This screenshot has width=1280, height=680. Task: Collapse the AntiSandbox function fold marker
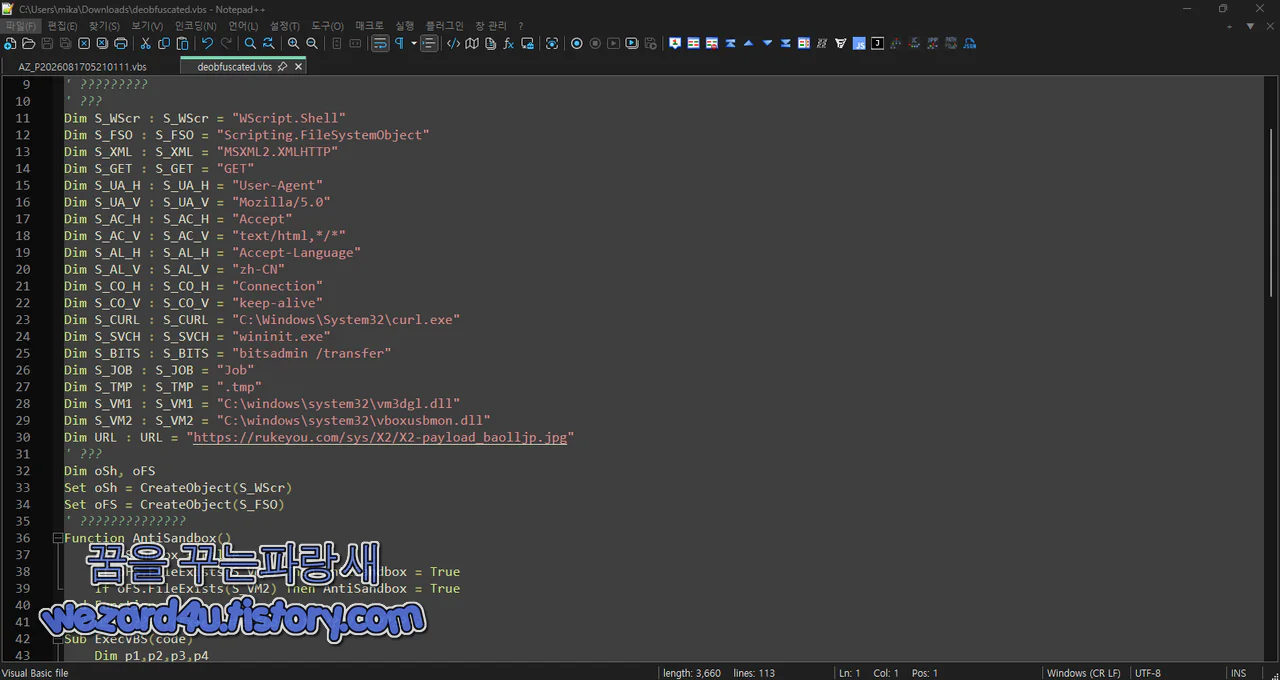click(x=57, y=538)
